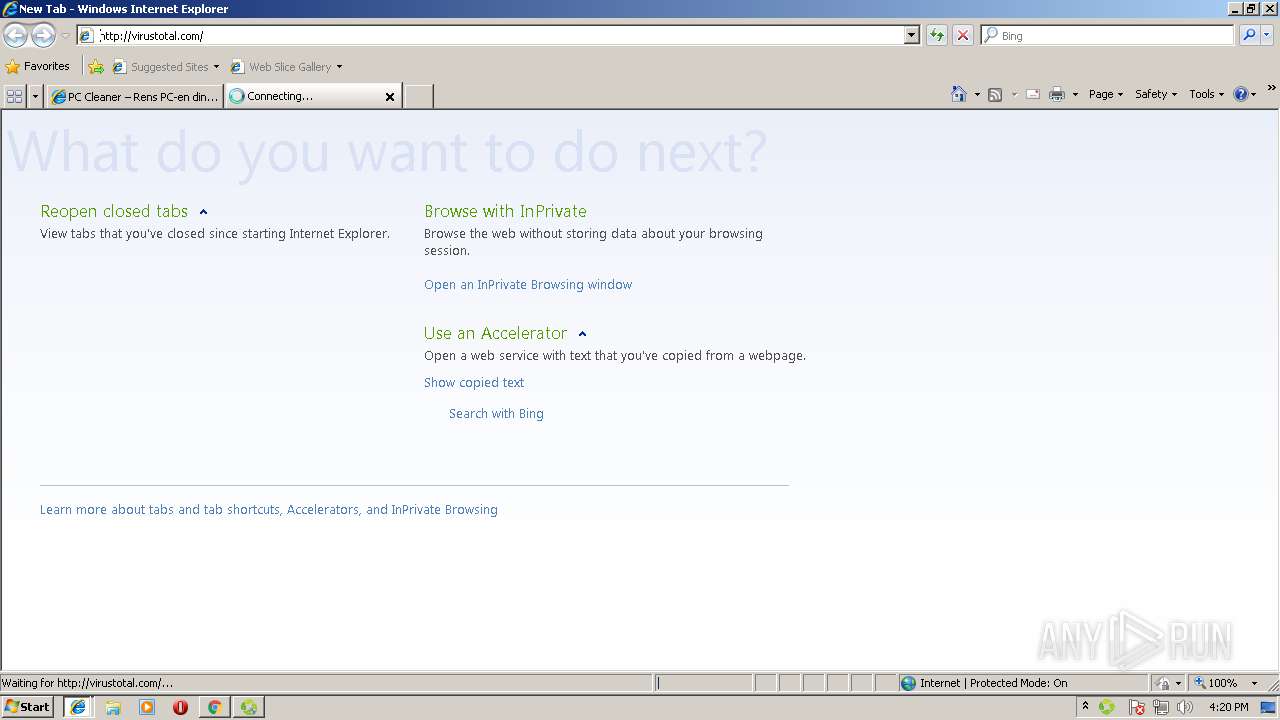Open the green PC Cleaner taskbar icon
This screenshot has height=720, width=1280.
coord(248,707)
